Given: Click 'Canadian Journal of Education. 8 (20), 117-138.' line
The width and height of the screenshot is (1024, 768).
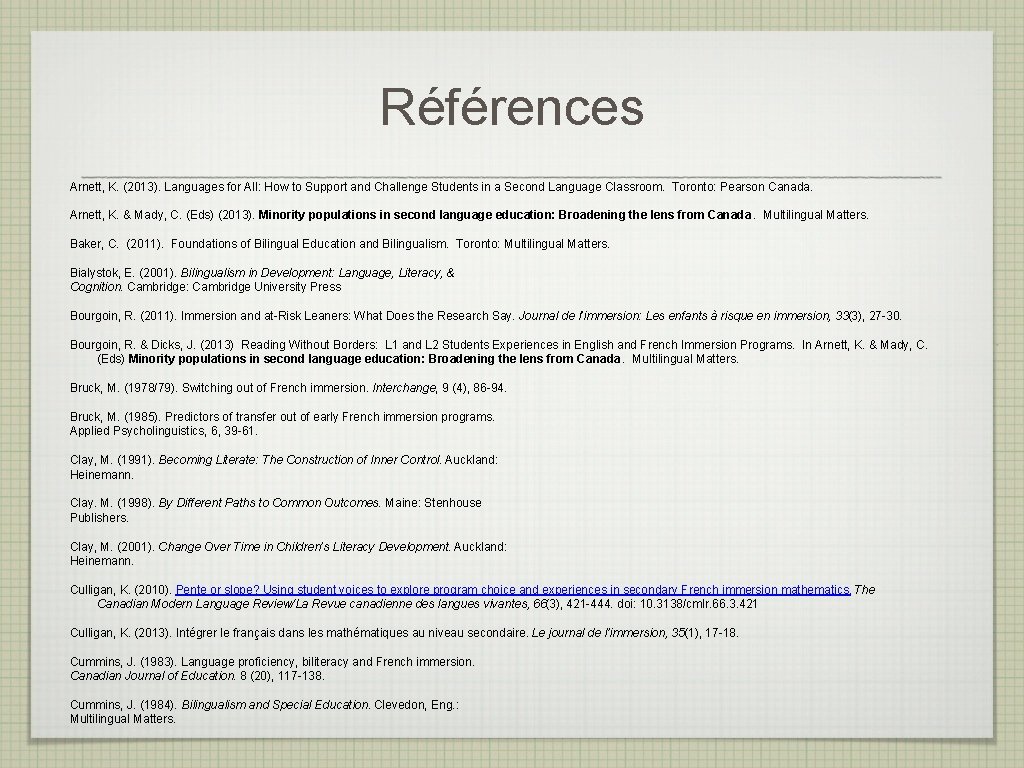Looking at the screenshot, I should [197, 676].
